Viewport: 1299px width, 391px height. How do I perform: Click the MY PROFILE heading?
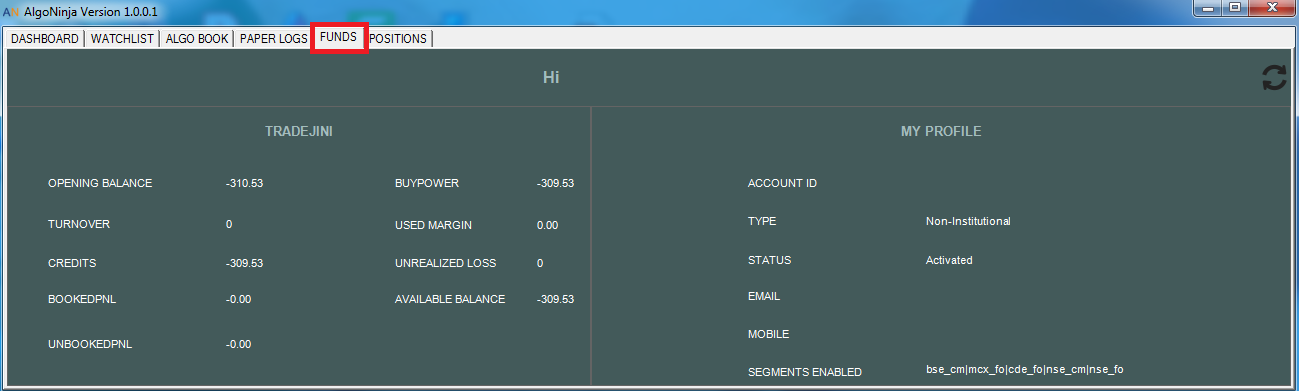pyautogui.click(x=941, y=131)
